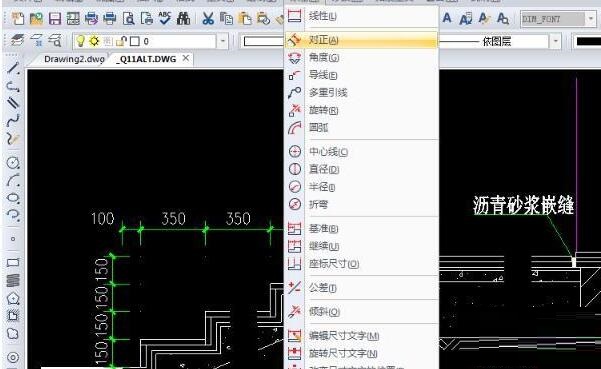Viewport: 601px width, 369px height.
Task: Select the Ellipse draw tool
Action: tap(13, 198)
